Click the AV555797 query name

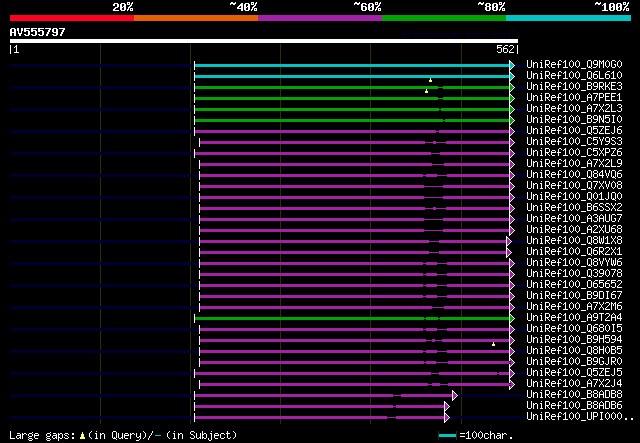click(38, 32)
